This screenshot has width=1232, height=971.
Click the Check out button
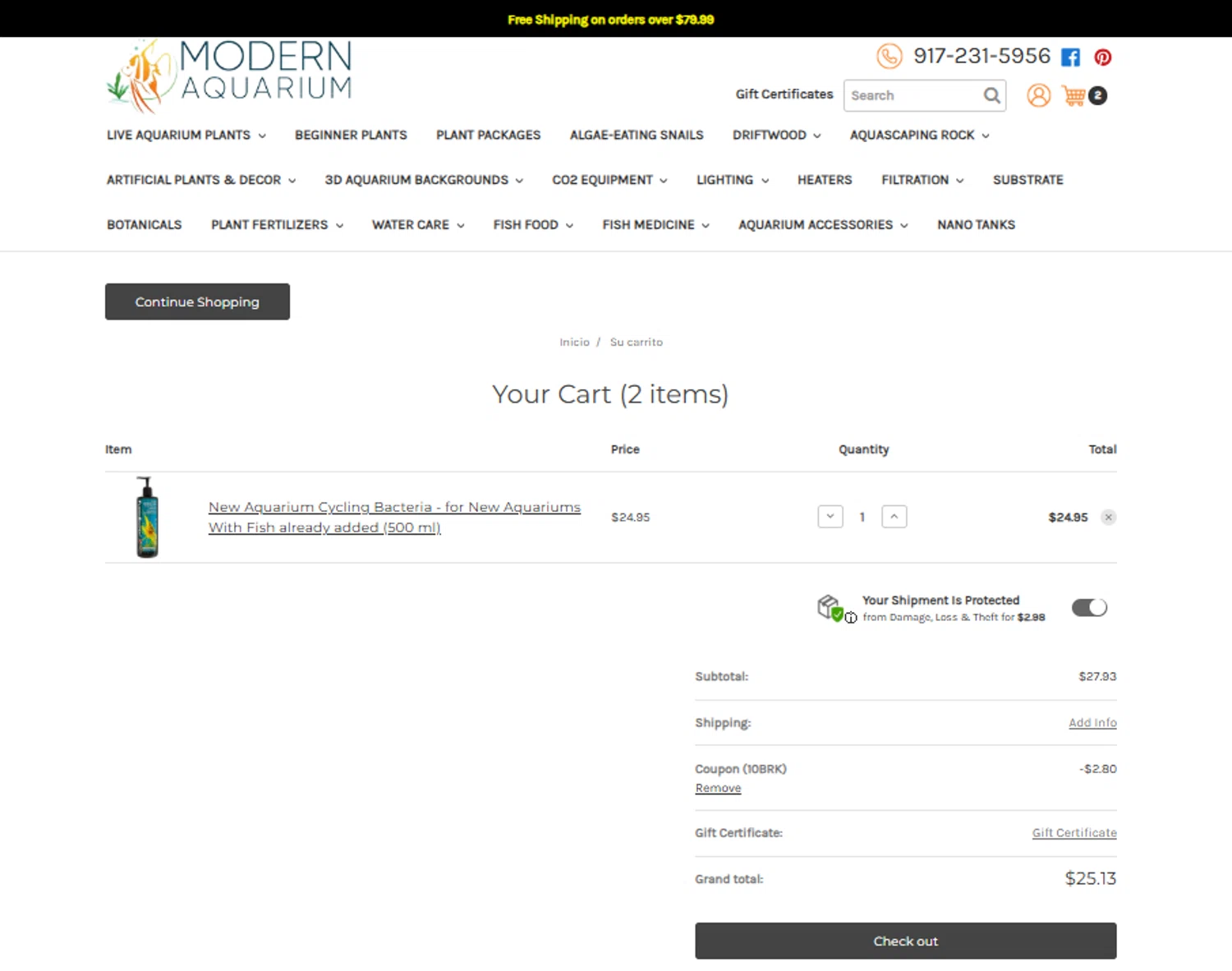click(x=906, y=941)
